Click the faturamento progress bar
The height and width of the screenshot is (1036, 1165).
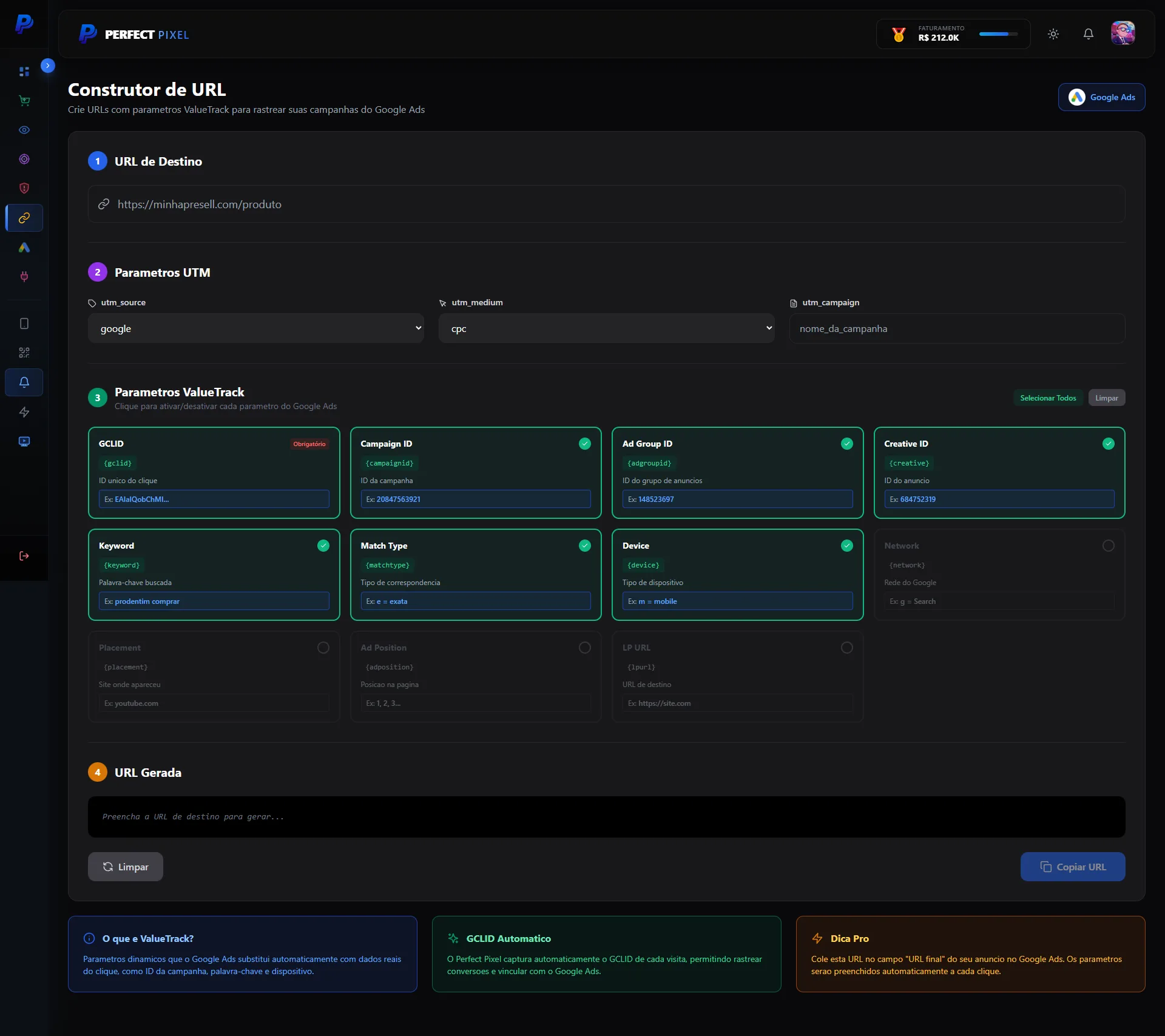(998, 34)
